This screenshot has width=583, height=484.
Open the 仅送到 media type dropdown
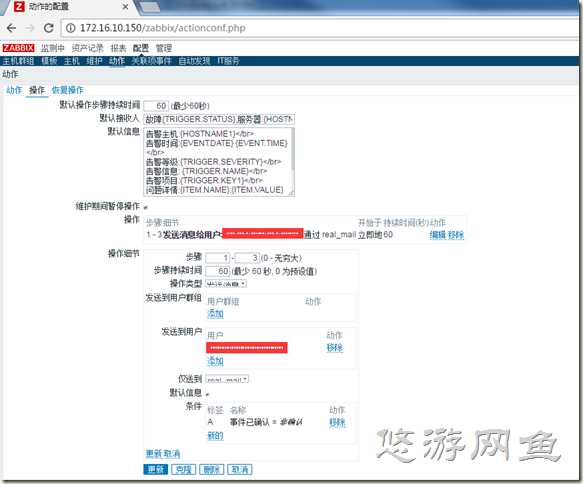(227, 380)
